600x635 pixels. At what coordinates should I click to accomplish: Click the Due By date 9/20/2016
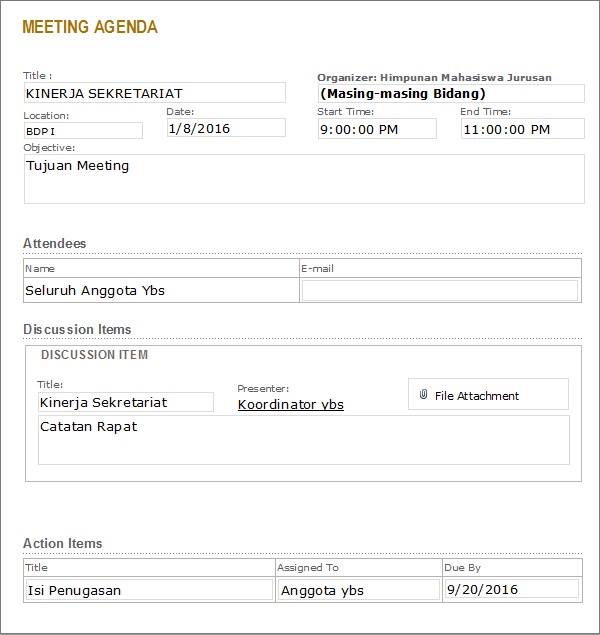[512, 589]
